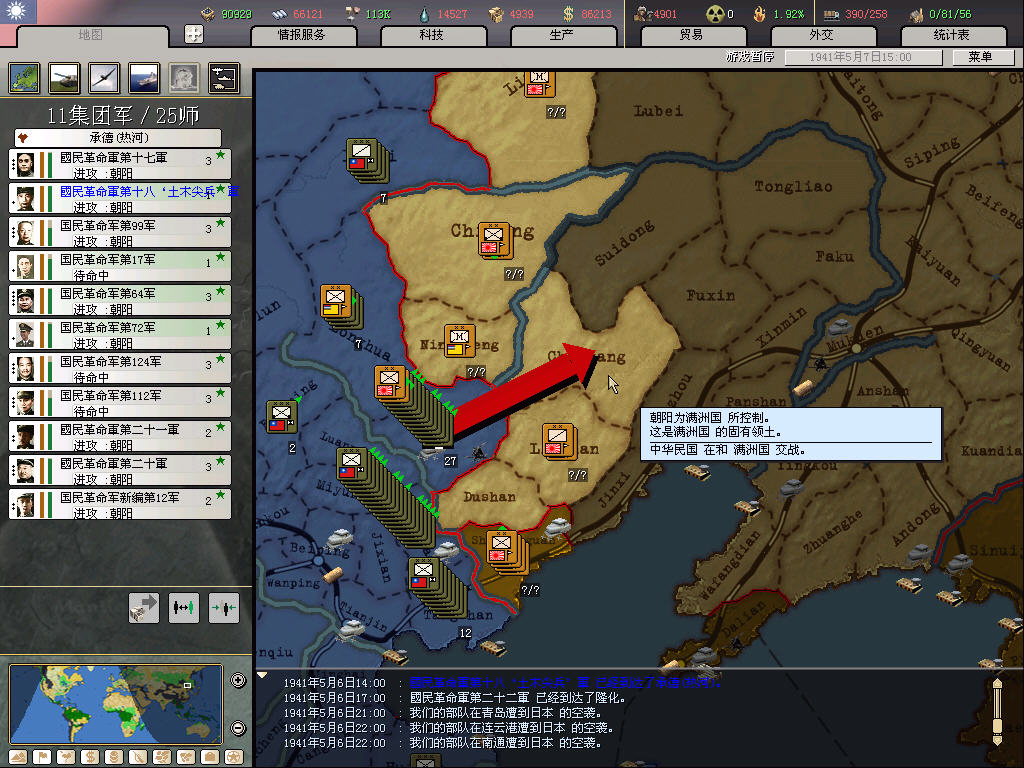
Task: Open the 情报服务 intelligence tab
Action: [x=302, y=35]
